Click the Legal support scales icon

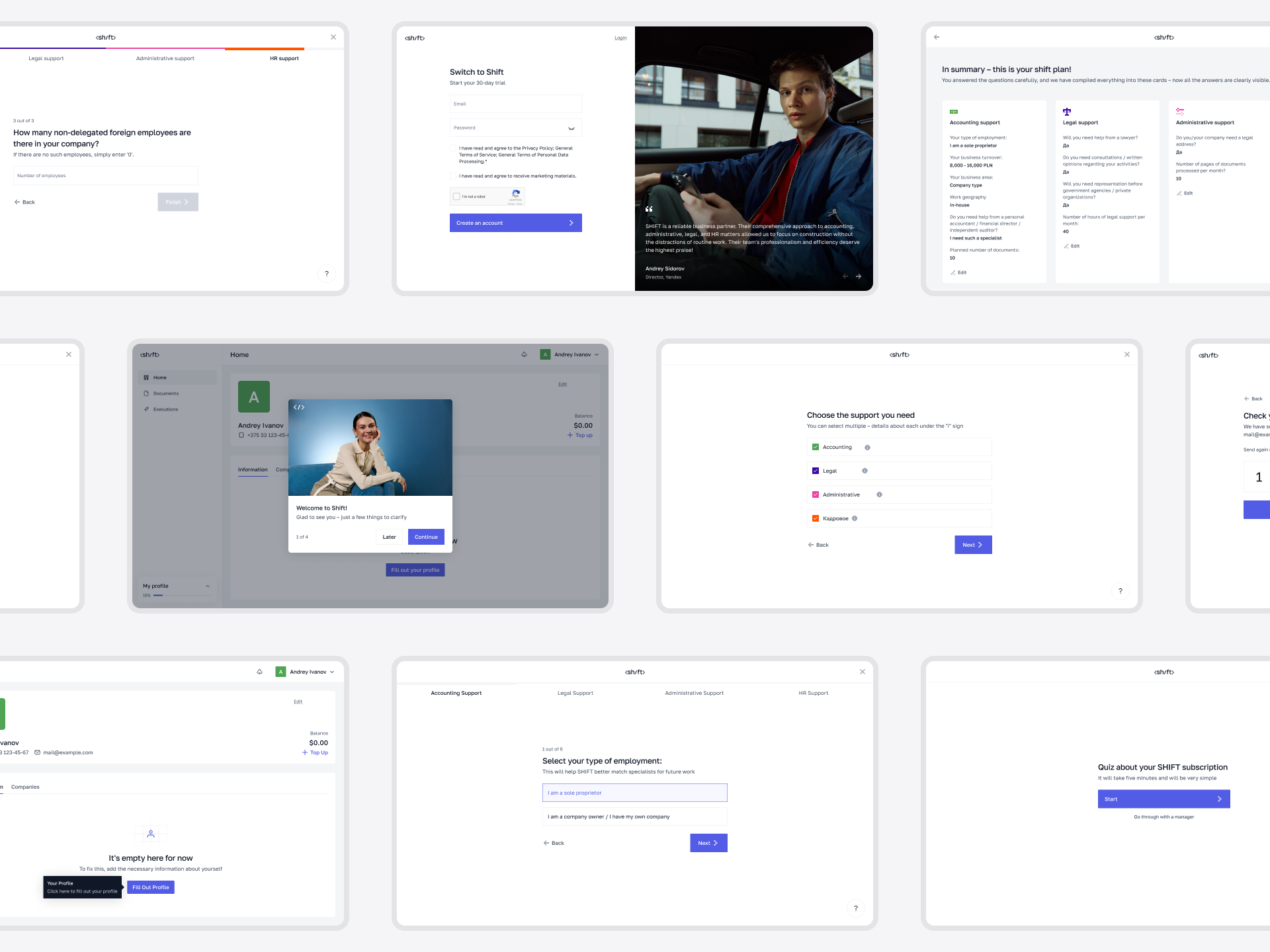click(1066, 111)
